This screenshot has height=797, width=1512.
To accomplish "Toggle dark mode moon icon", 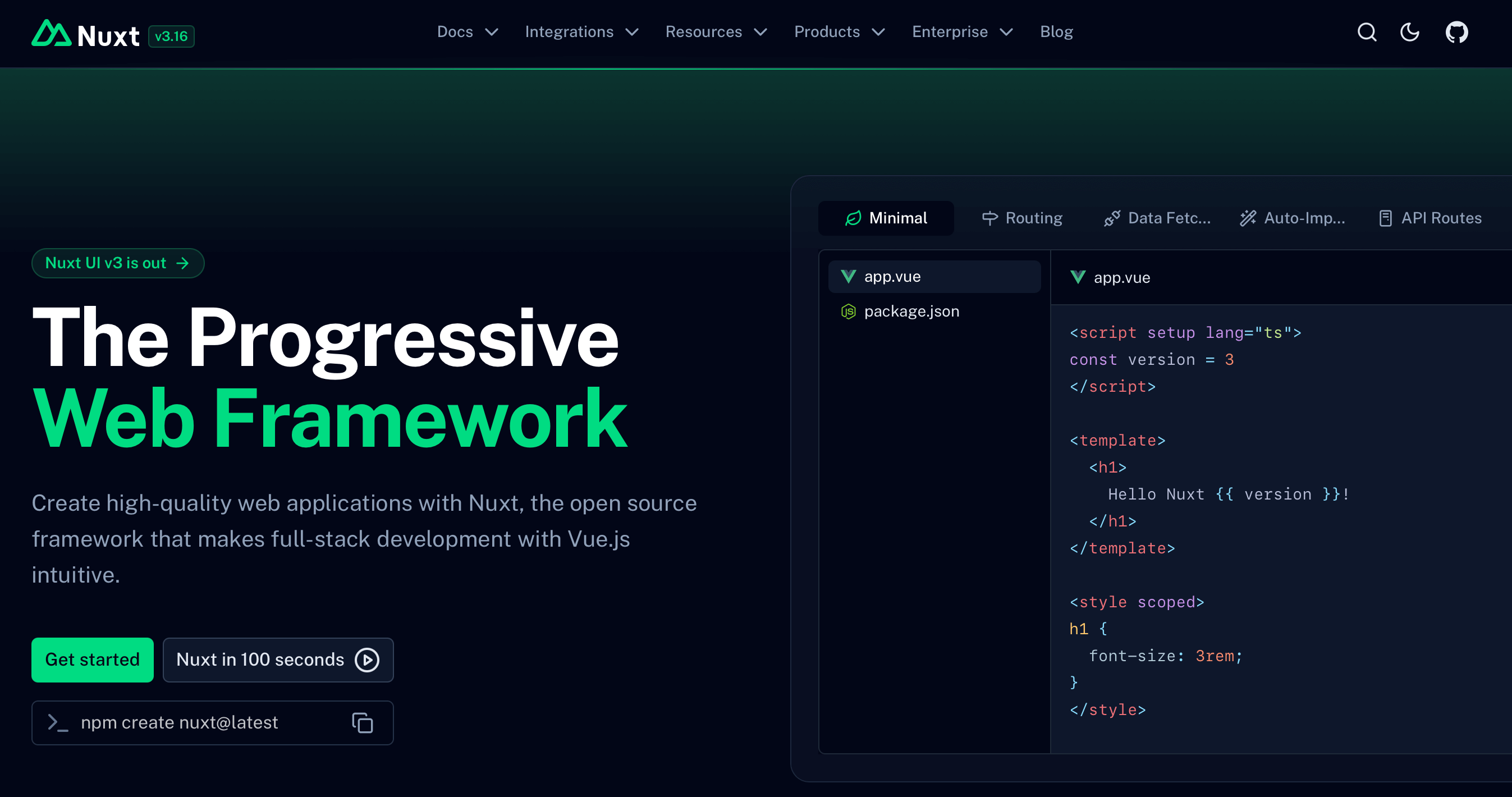I will point(1410,31).
